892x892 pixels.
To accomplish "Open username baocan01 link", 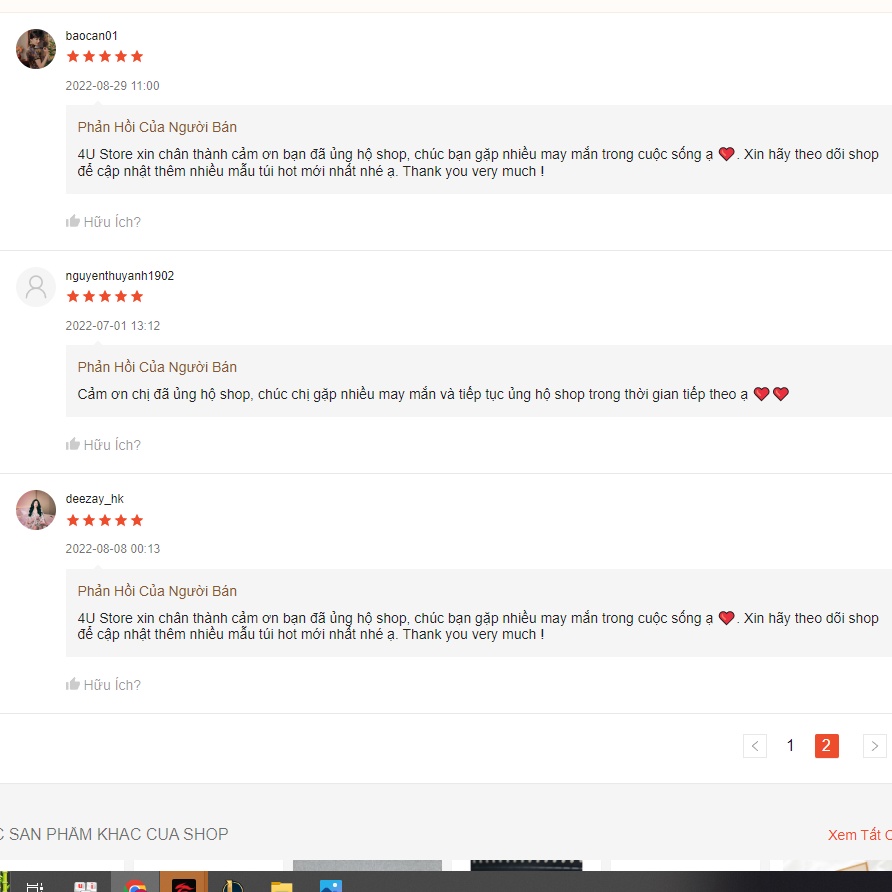I will pos(92,36).
